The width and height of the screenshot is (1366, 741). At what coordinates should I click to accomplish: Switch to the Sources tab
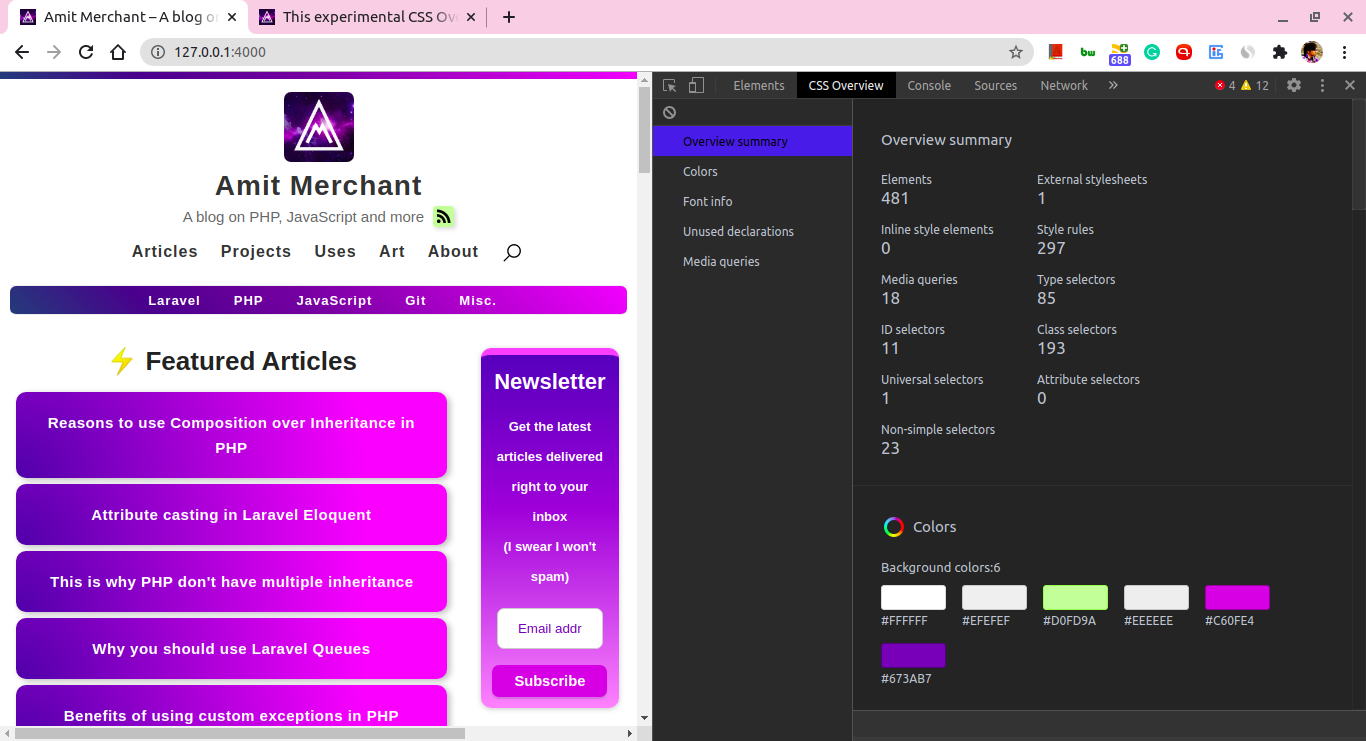tap(996, 86)
